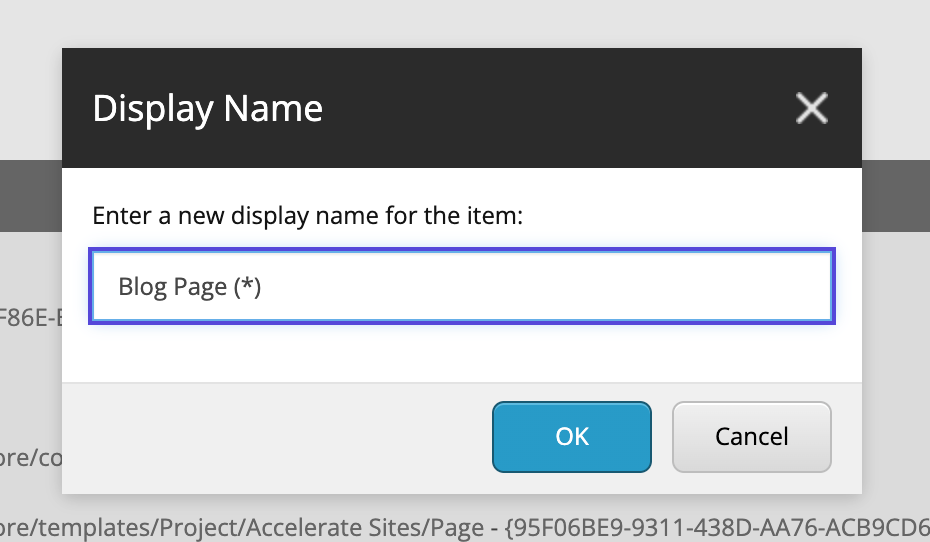Click the gray footer left of OK
Screen dimensions: 930x542
pos(280,437)
